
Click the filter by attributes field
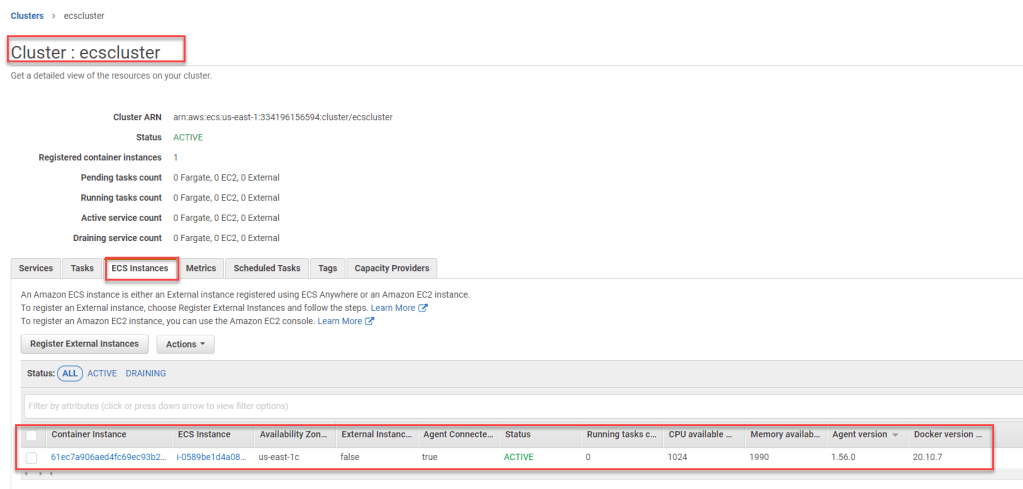click(x=520, y=406)
